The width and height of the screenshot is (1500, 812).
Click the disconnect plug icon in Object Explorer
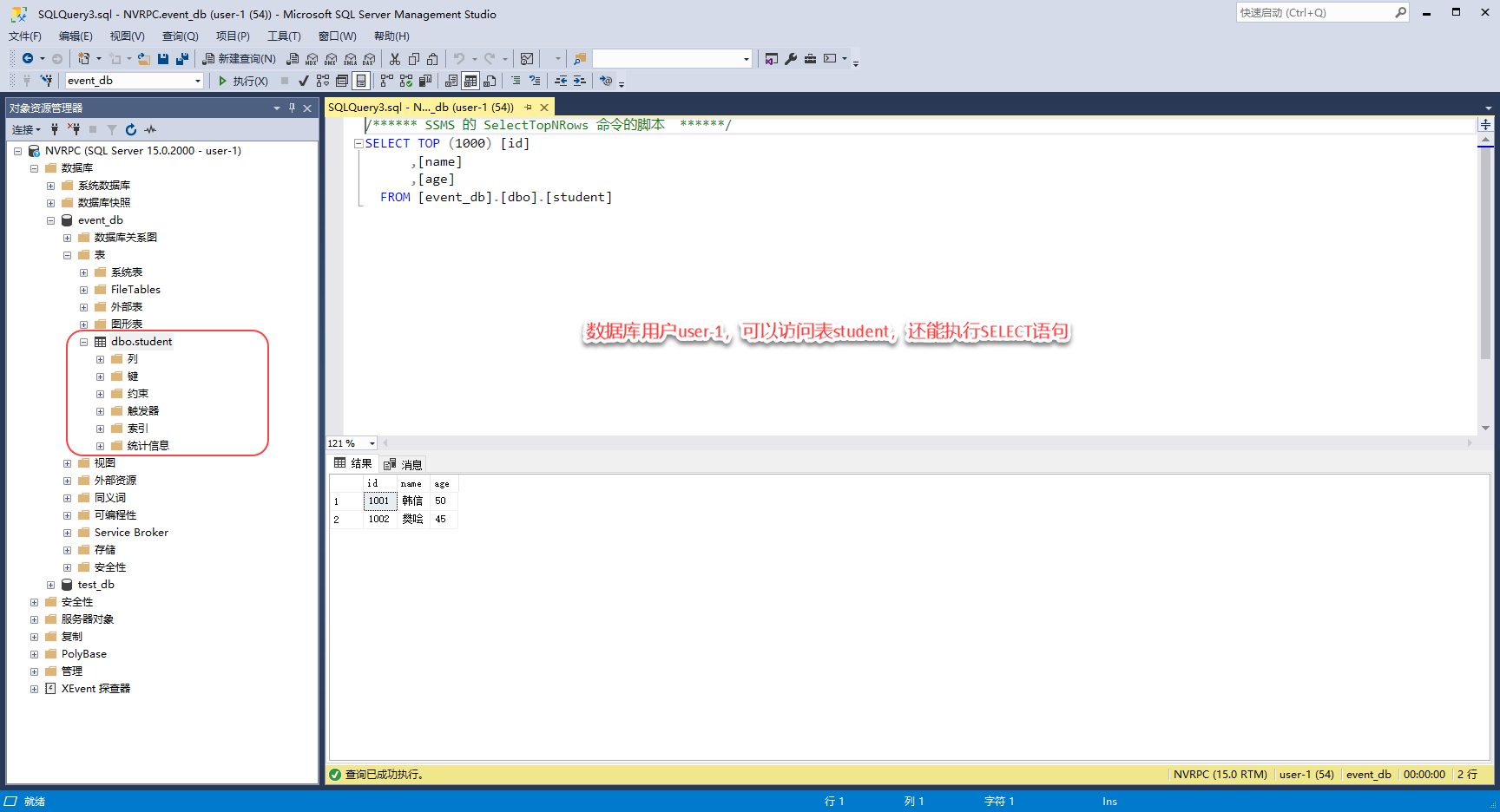(x=74, y=129)
